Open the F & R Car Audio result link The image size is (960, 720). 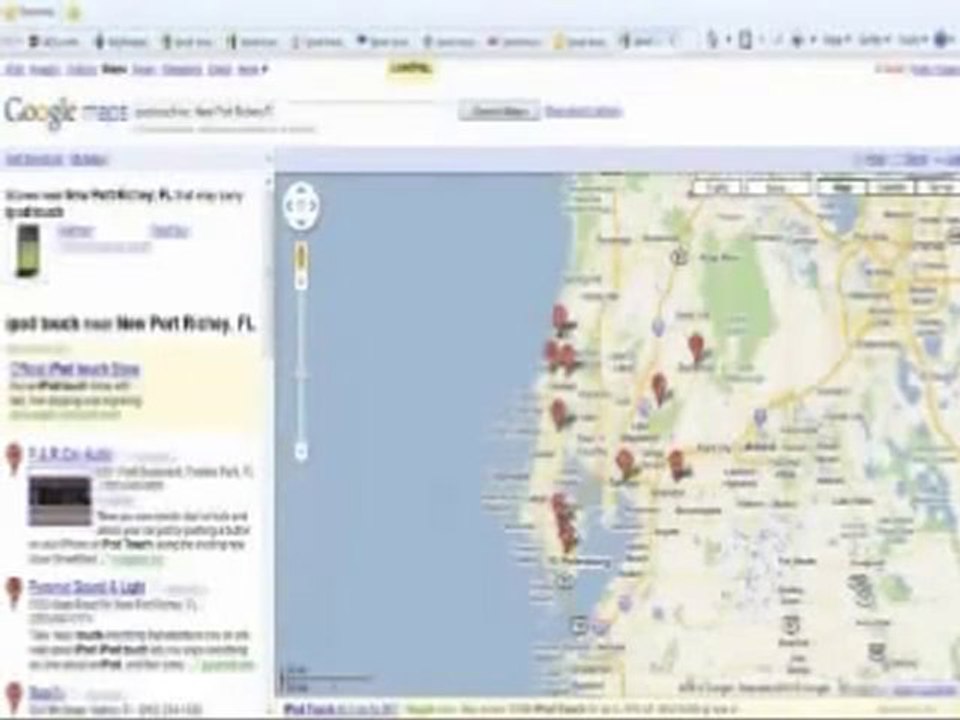tap(70, 454)
